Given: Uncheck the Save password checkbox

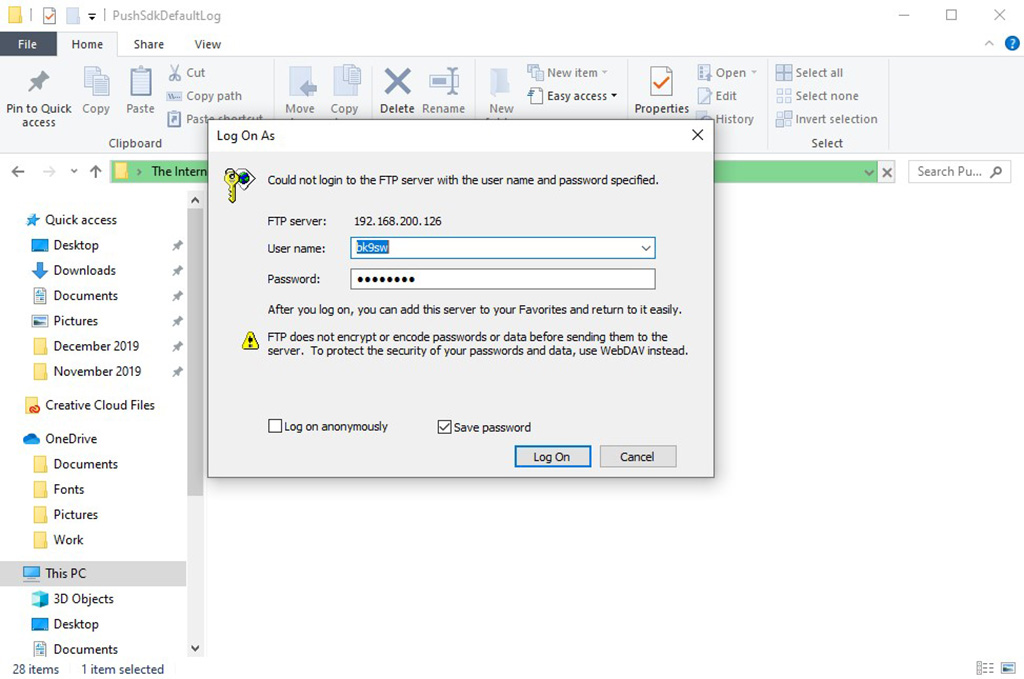Looking at the screenshot, I should coord(444,426).
